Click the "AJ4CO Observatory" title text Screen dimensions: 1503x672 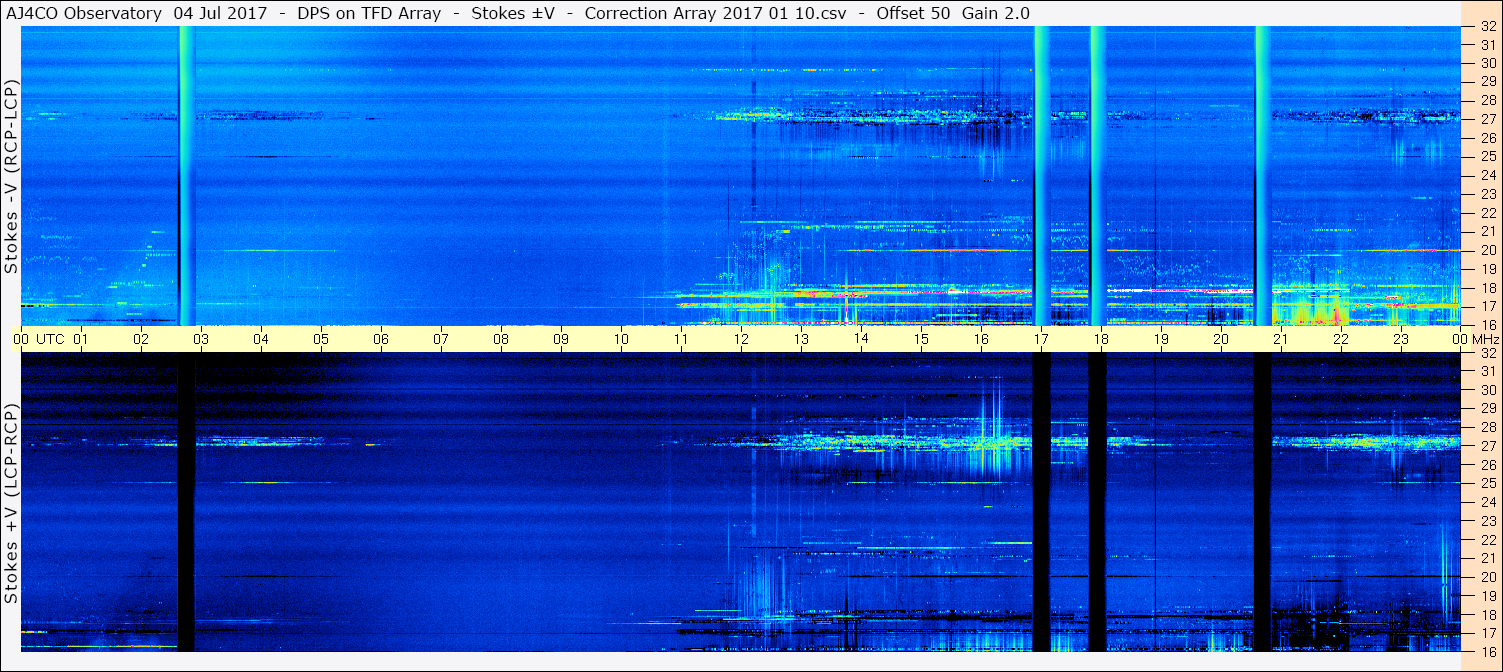(82, 13)
